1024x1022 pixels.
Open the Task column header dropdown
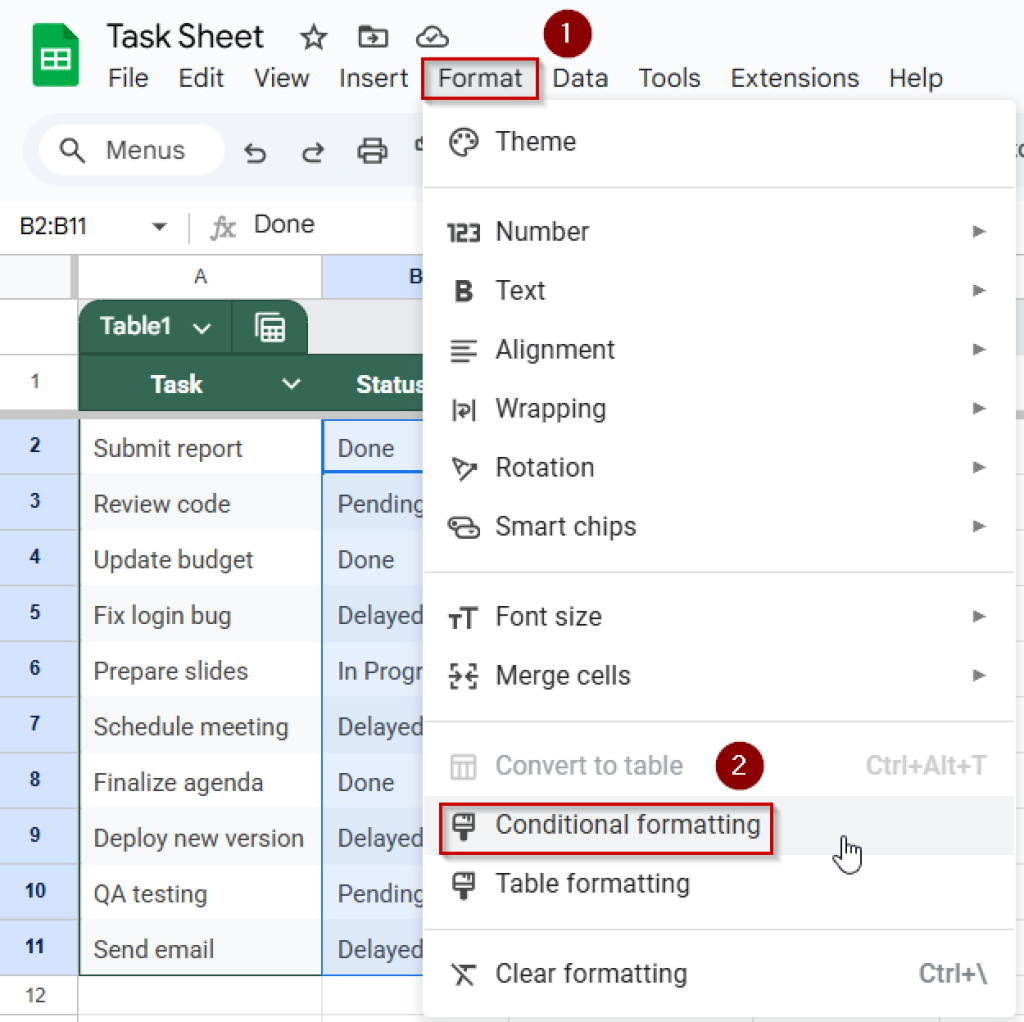[x=291, y=384]
